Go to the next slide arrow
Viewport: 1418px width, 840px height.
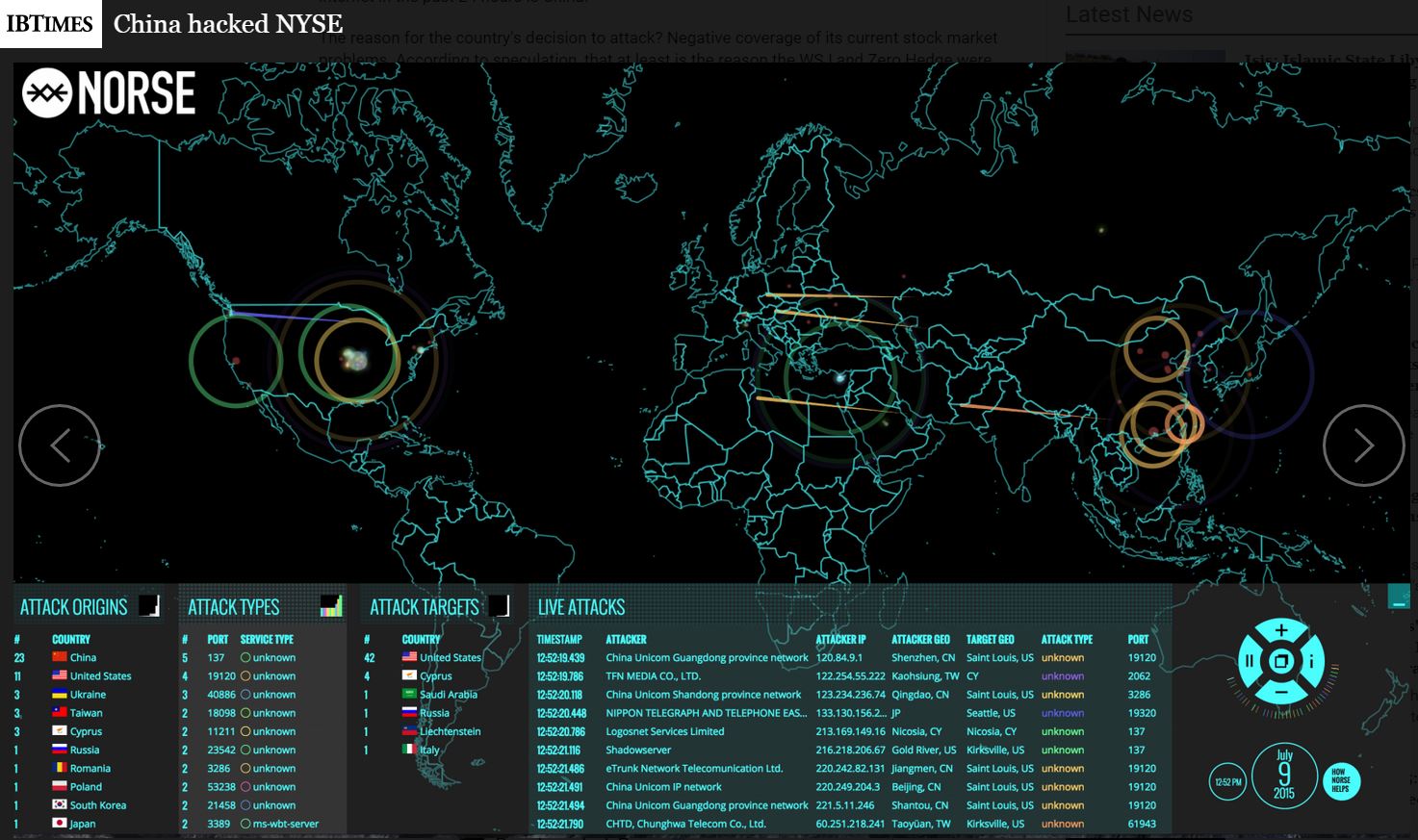point(1363,445)
